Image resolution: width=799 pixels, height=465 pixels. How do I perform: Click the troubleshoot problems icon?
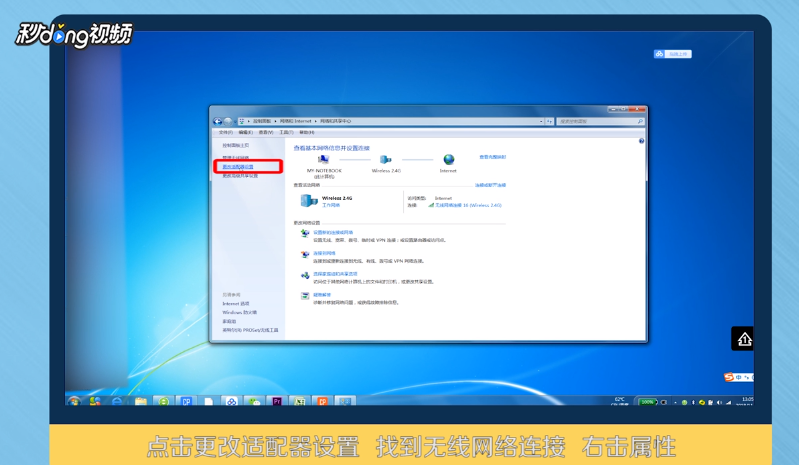(305, 296)
